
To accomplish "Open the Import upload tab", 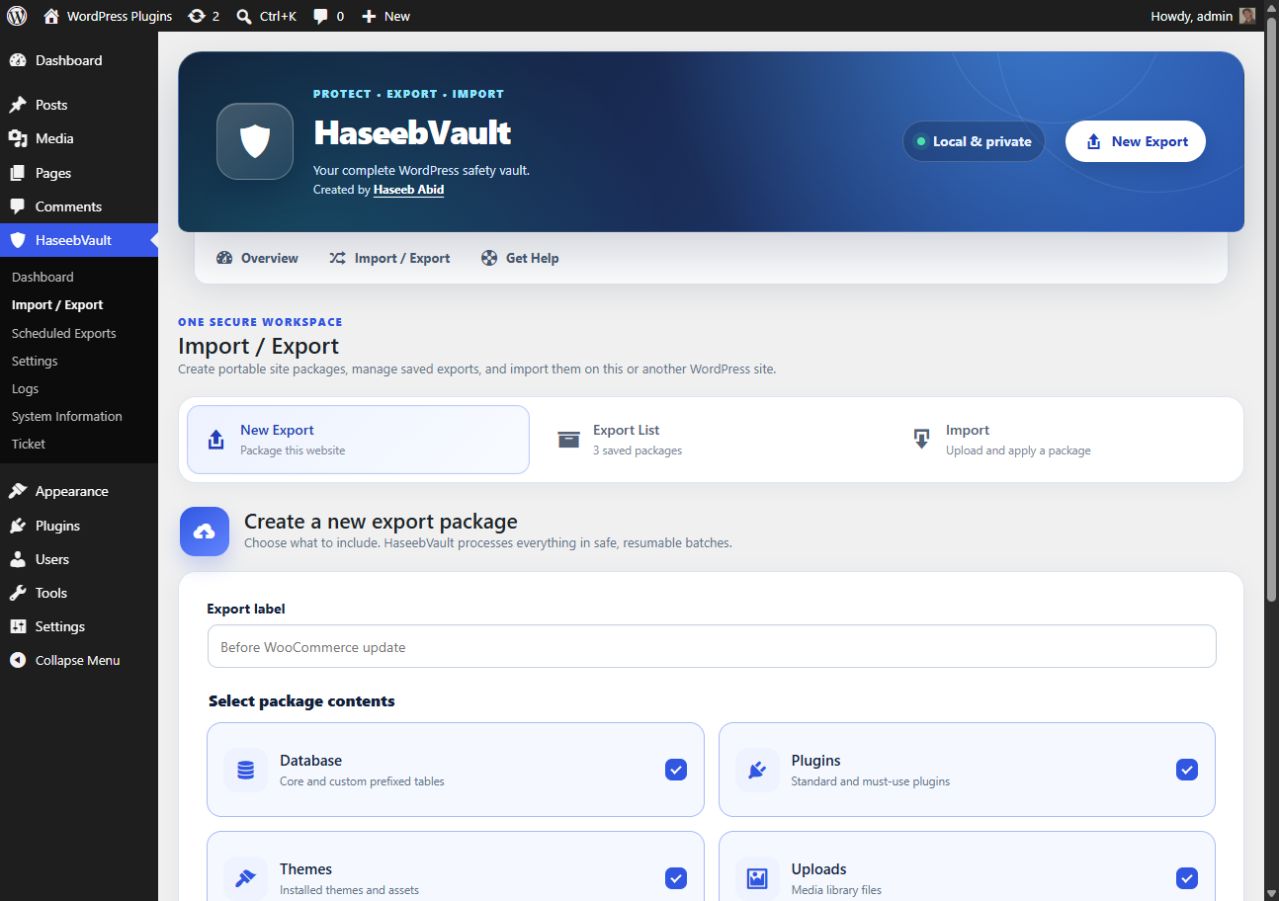I will (x=1063, y=439).
